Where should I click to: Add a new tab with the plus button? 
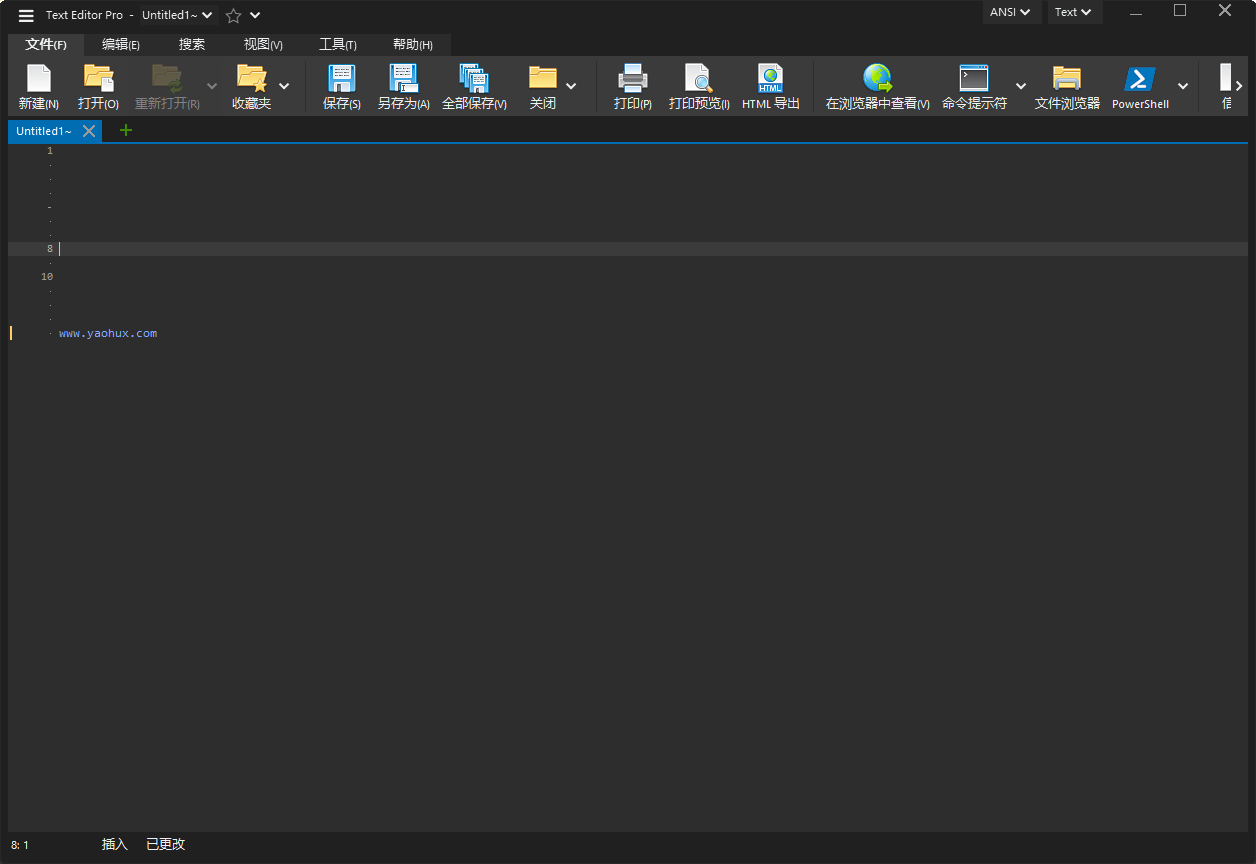(125, 130)
